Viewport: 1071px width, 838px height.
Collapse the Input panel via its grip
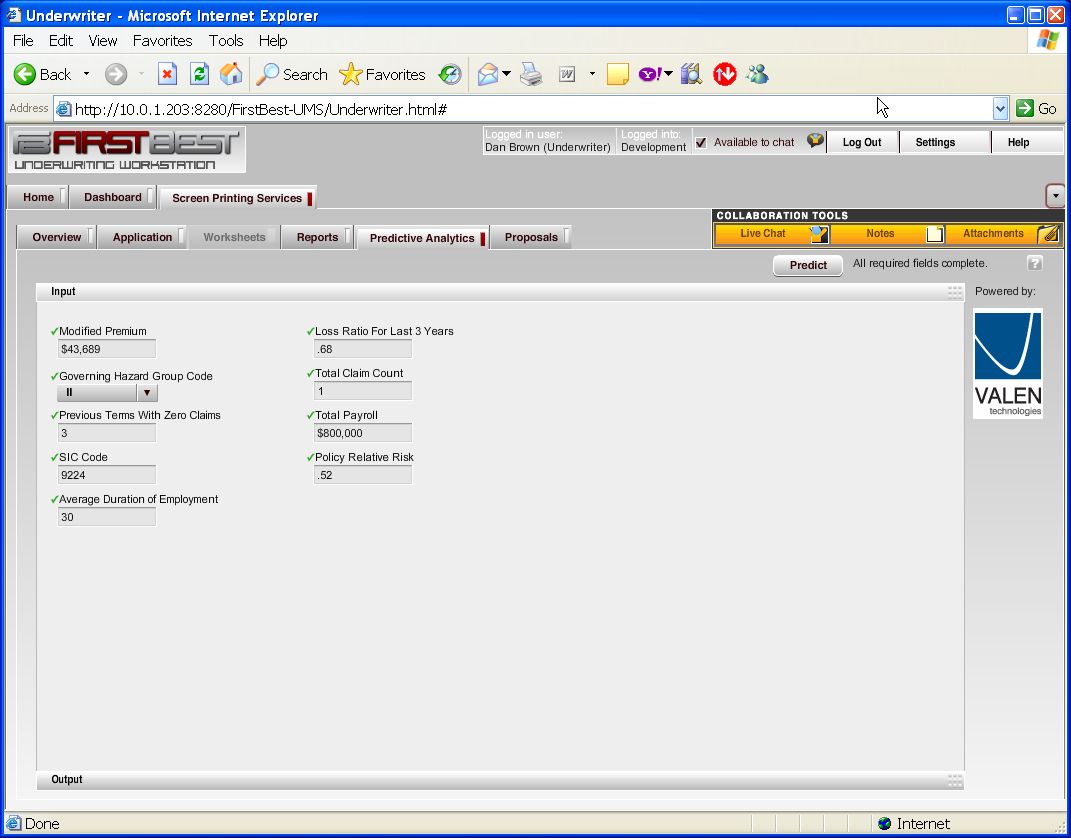click(955, 292)
